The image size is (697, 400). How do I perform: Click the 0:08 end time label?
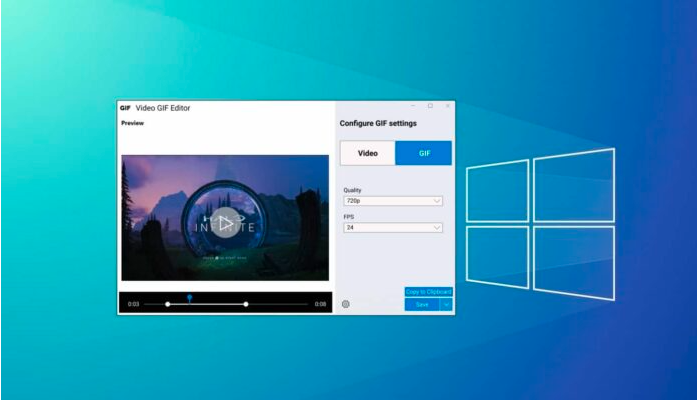(x=320, y=304)
